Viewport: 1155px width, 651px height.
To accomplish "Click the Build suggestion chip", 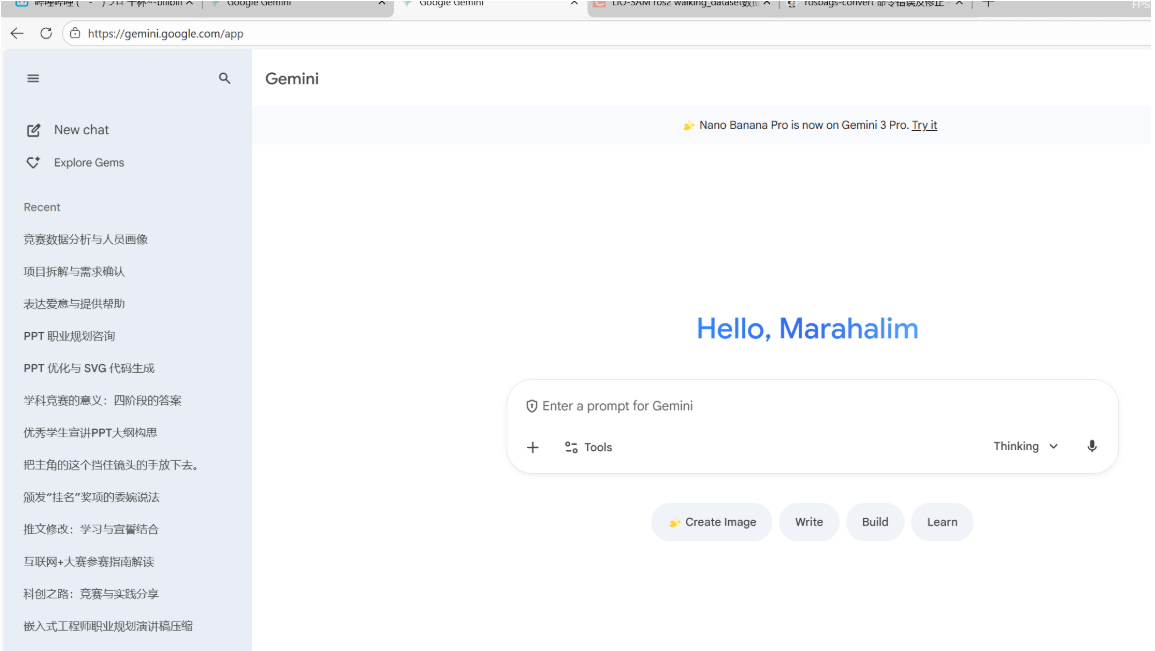I will tap(875, 522).
